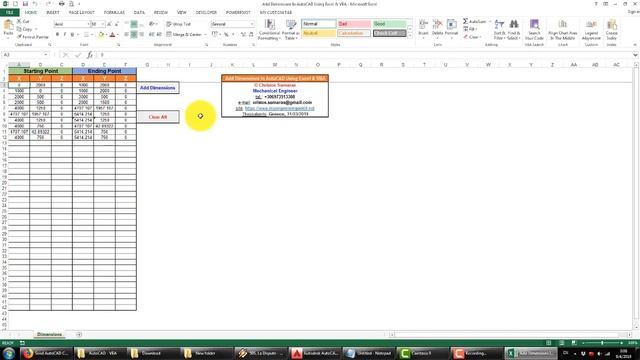Open the Clear dropdown in Editing group
This screenshot has width=640, height=360.
472,37
